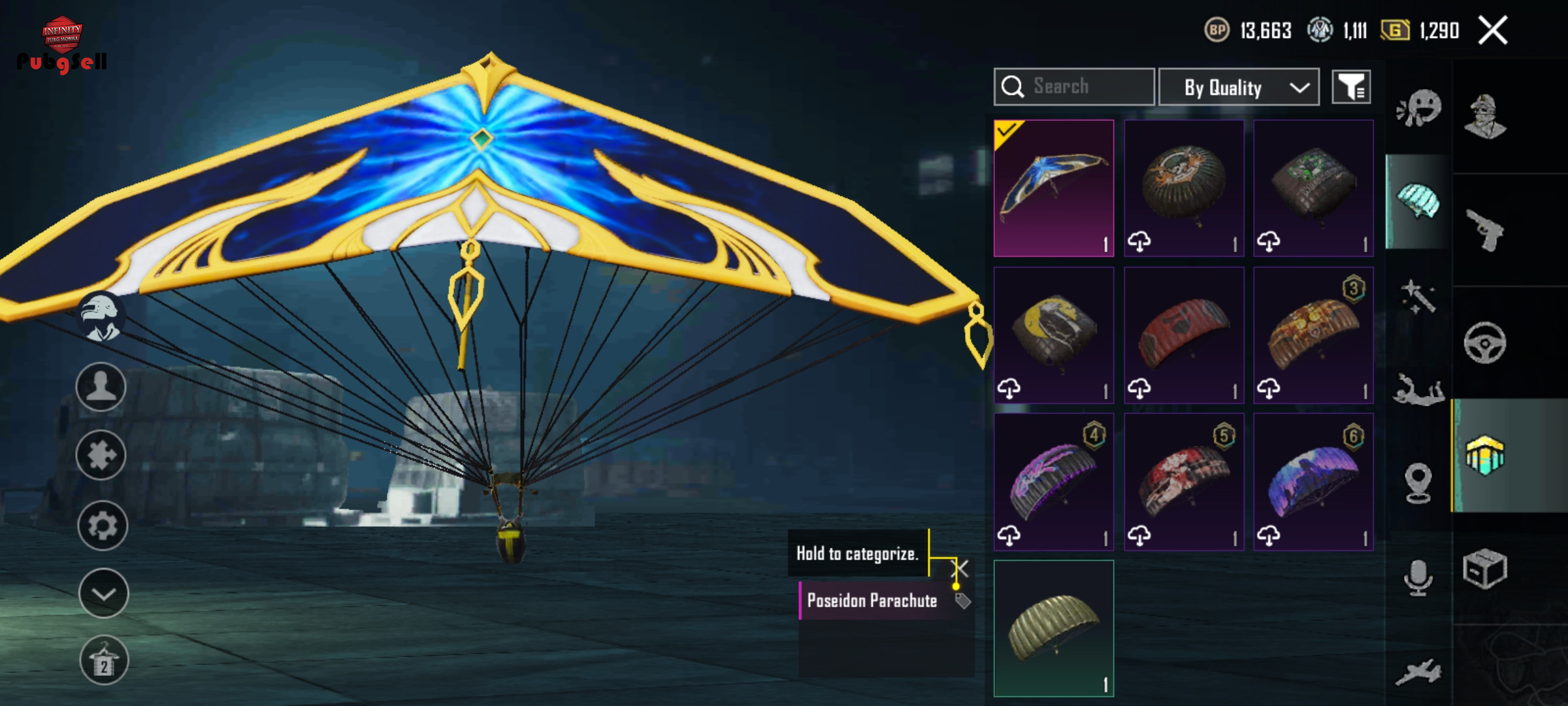Click the Poseidon Parachute tag label
The height and width of the screenshot is (706, 1568).
coord(872,601)
